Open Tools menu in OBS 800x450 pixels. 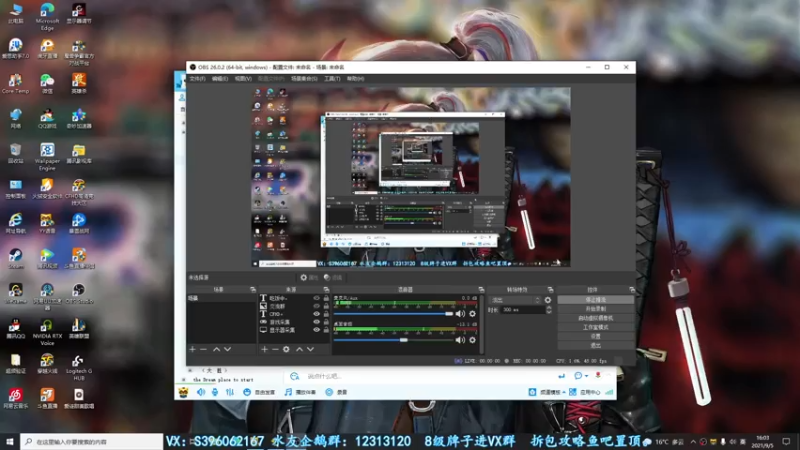tap(332, 79)
